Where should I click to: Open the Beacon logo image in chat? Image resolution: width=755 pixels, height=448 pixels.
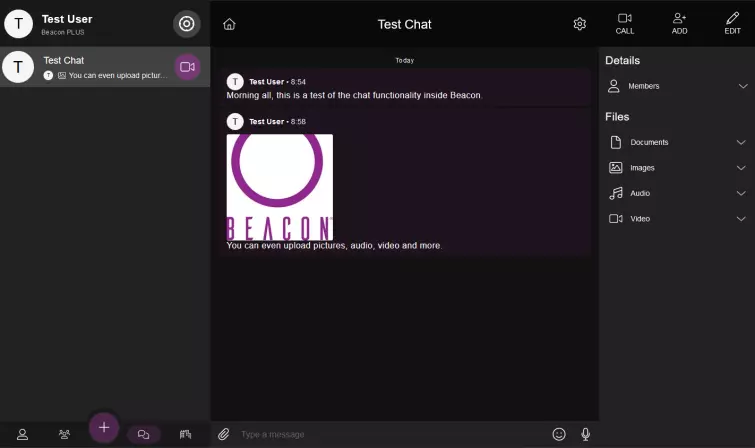coord(280,187)
